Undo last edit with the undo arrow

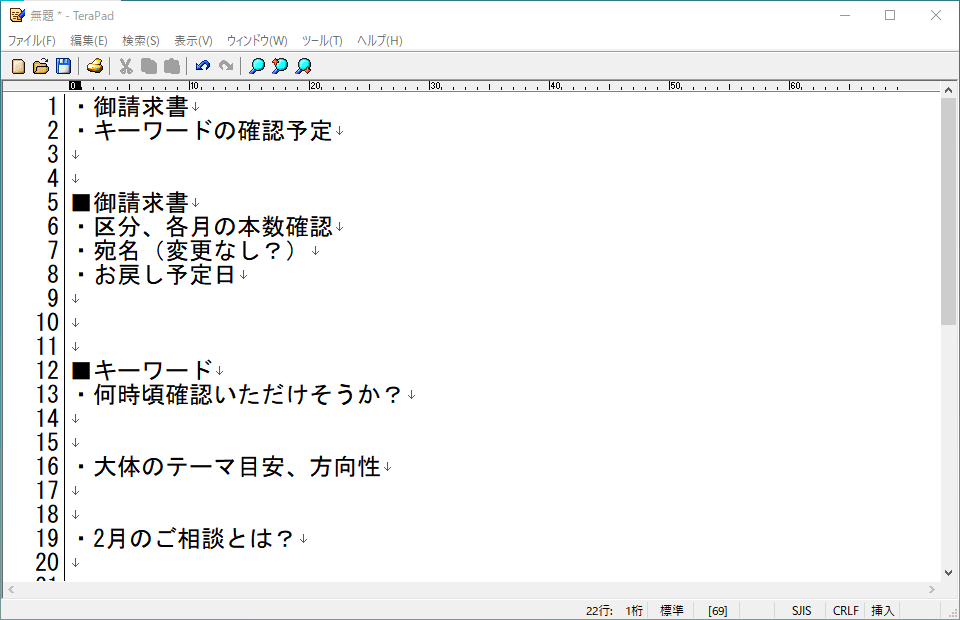(203, 66)
